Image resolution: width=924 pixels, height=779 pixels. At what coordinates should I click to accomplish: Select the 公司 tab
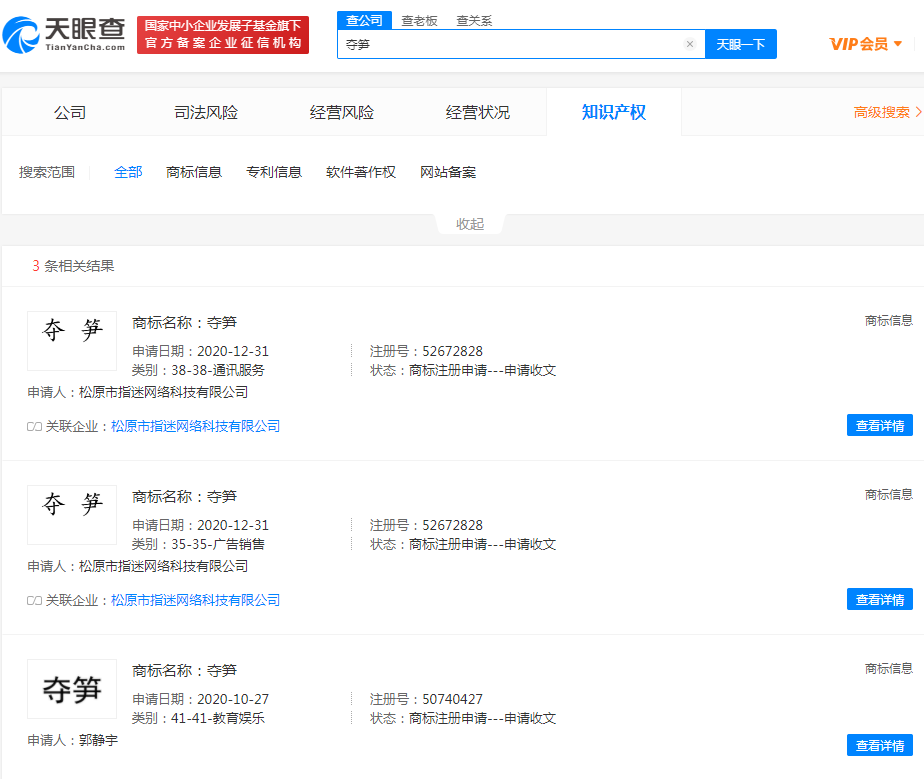tap(70, 112)
